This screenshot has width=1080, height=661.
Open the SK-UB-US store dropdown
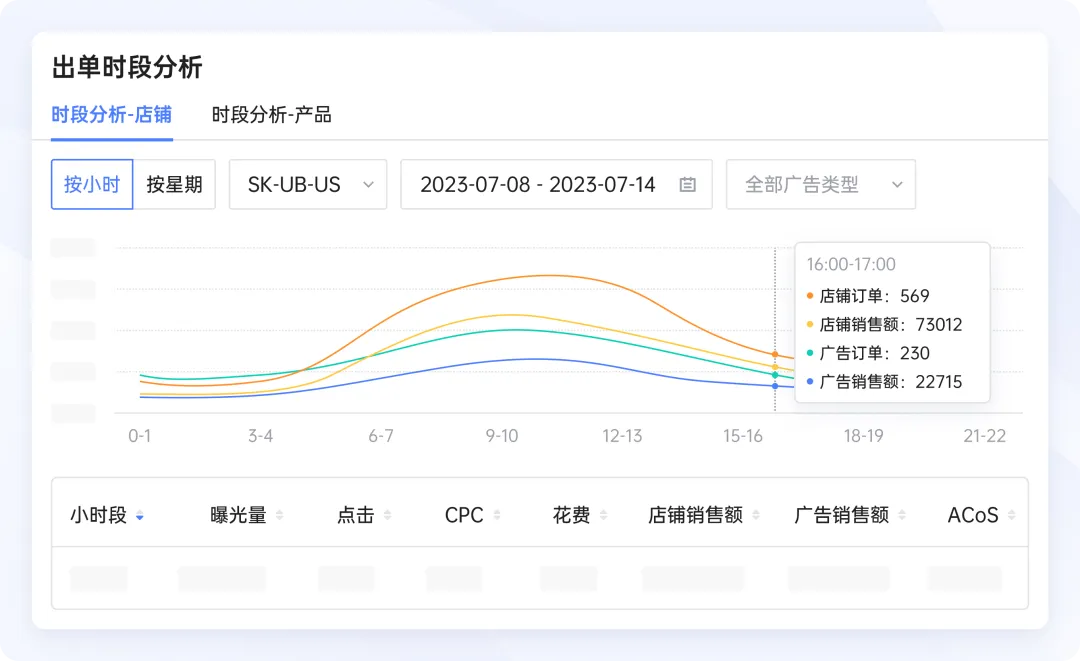point(308,185)
